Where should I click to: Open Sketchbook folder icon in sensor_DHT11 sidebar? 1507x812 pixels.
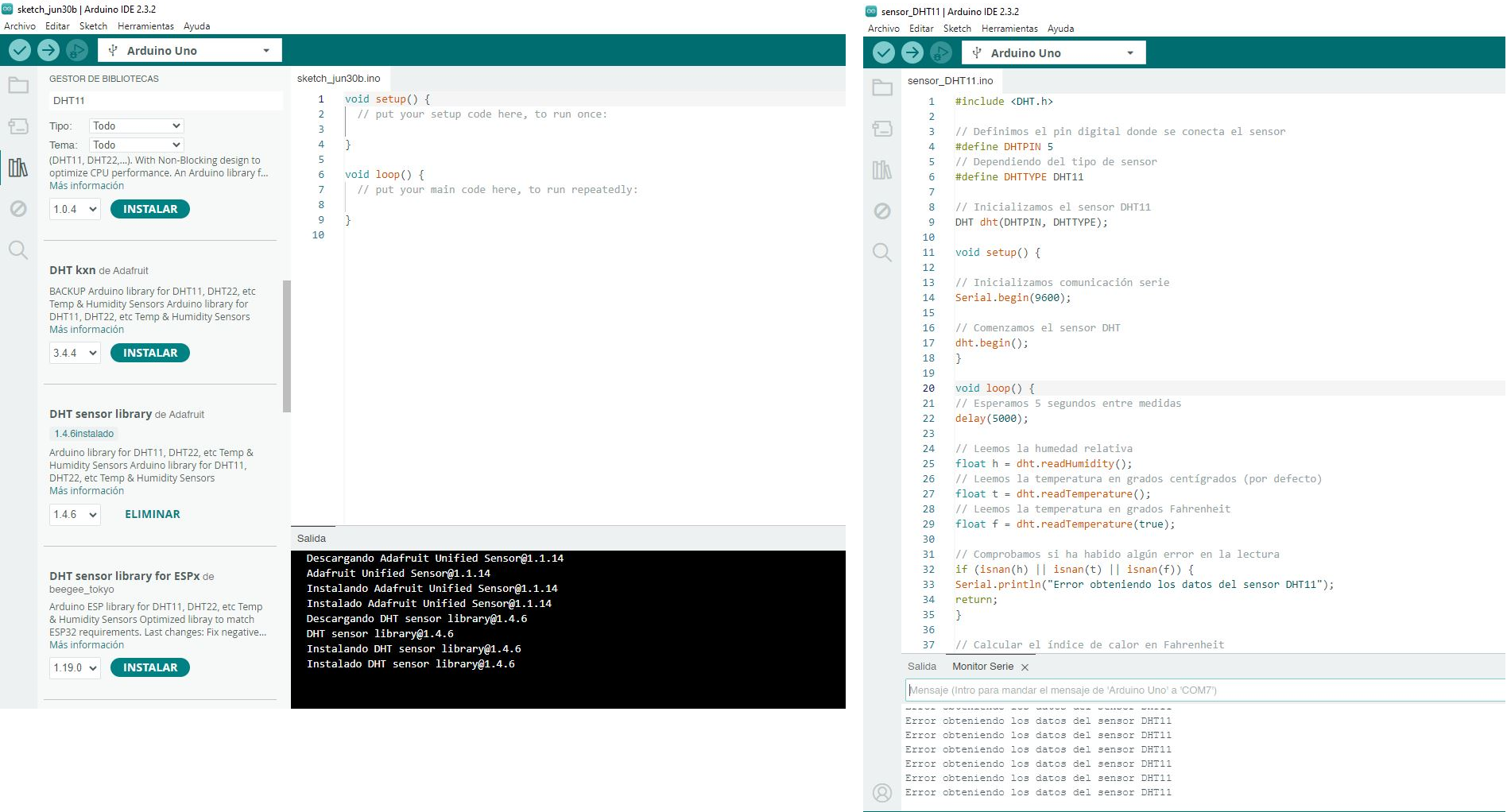click(882, 87)
